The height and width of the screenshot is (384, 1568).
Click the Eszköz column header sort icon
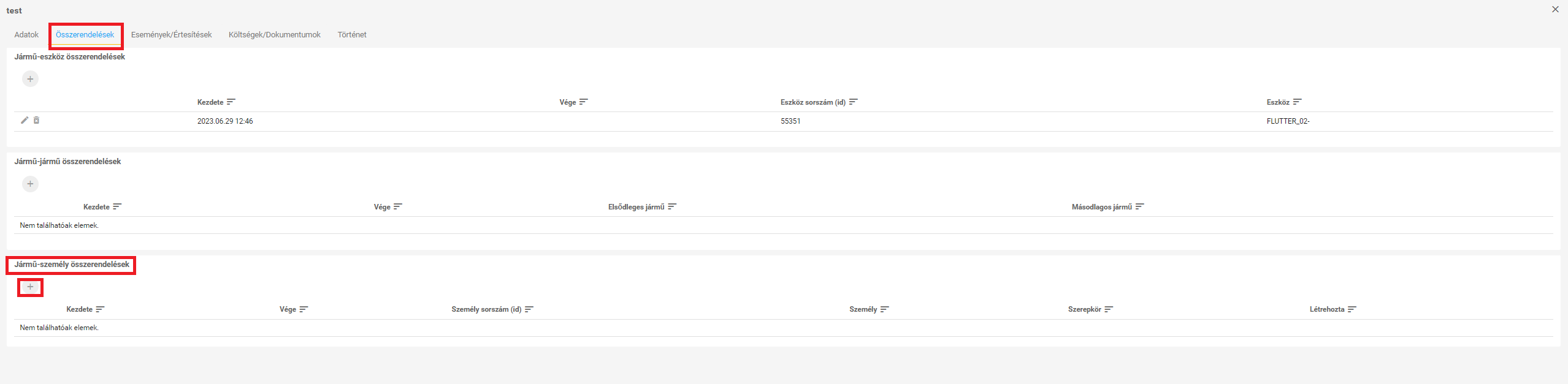[1297, 102]
